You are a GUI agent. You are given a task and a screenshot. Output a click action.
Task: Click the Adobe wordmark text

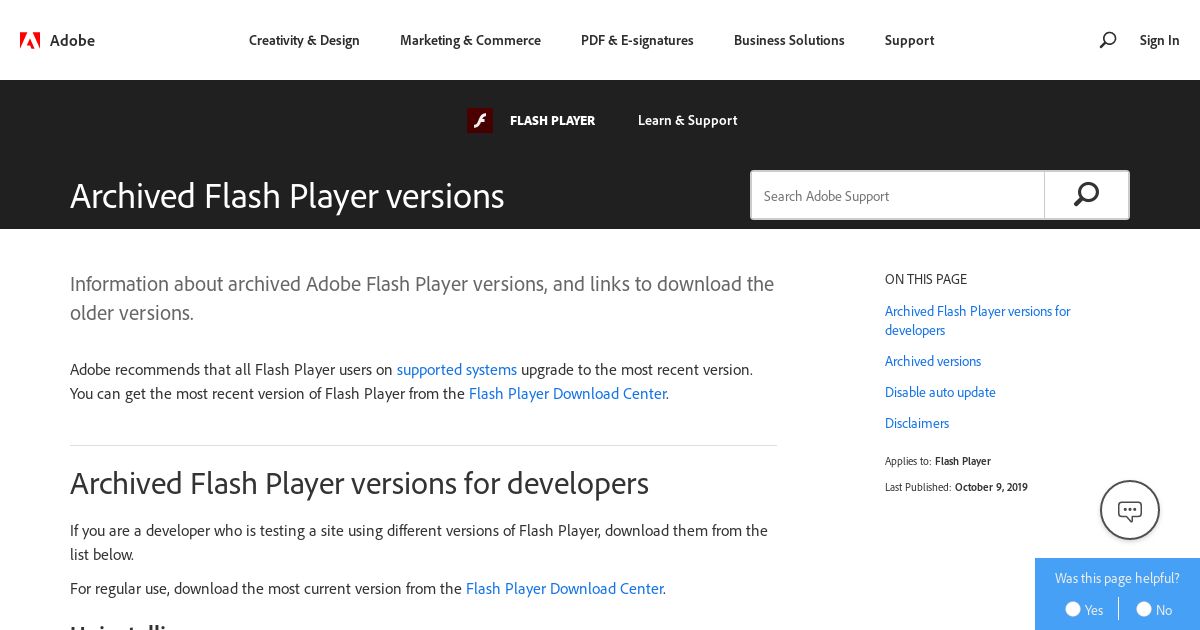pos(72,40)
